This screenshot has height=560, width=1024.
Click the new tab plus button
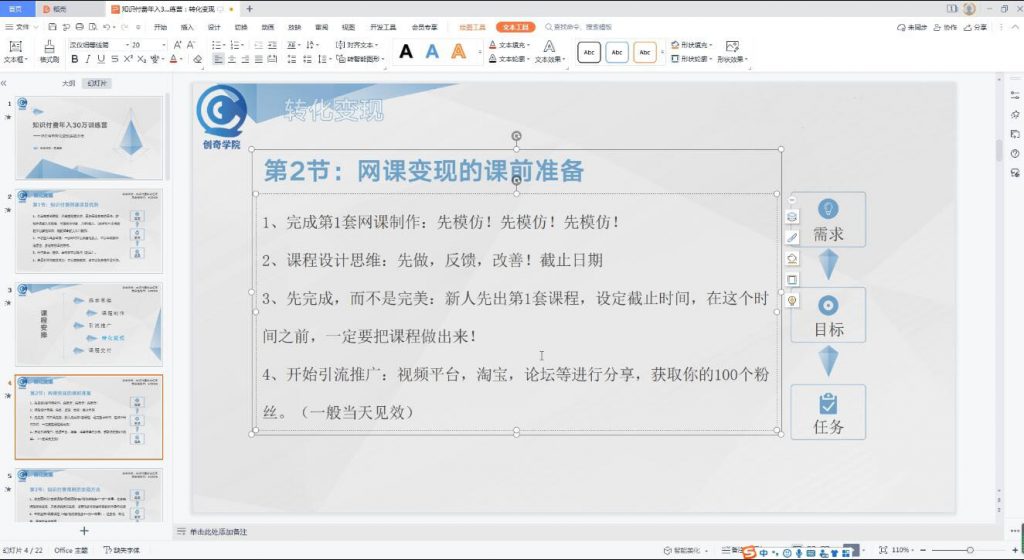tap(249, 9)
